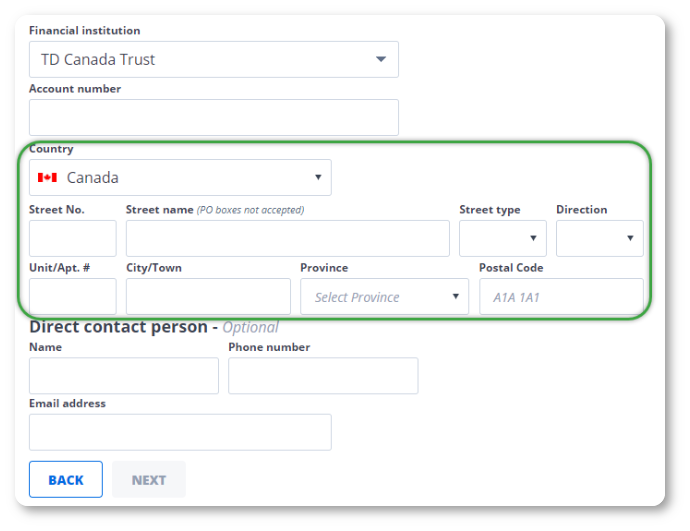690x531 pixels.
Task: Expand the Street type dropdown
Action: (x=502, y=238)
